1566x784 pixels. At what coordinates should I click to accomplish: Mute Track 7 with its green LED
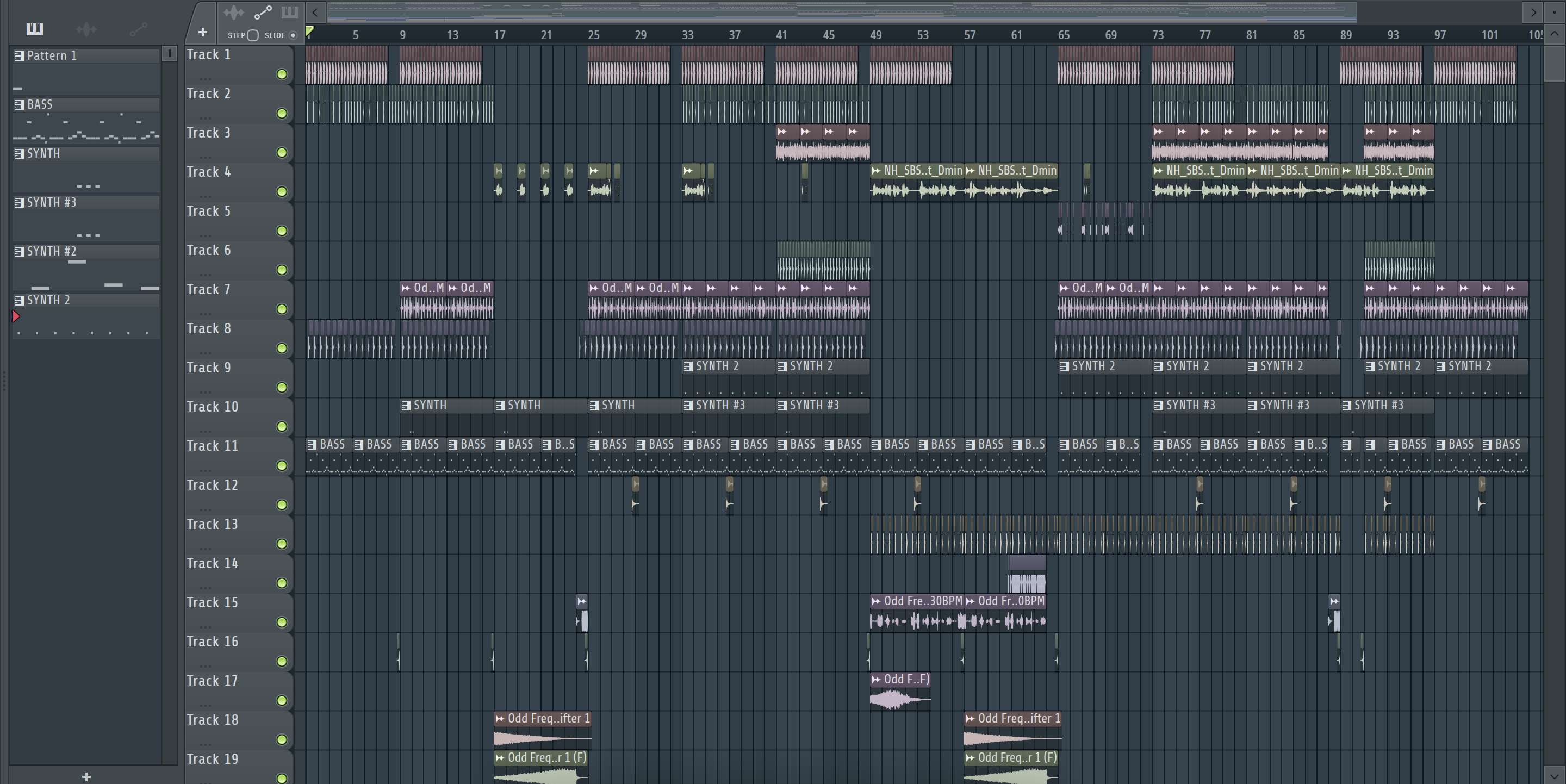coord(282,309)
